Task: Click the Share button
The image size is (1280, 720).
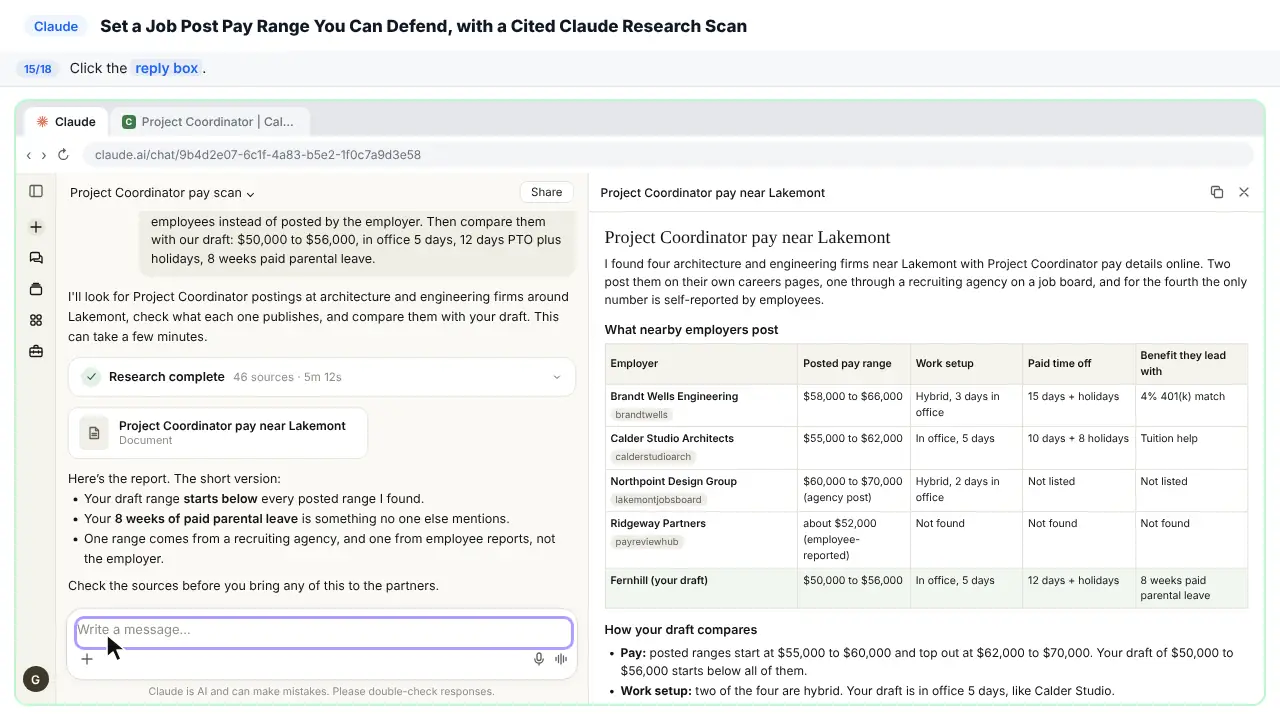Action: [546, 192]
